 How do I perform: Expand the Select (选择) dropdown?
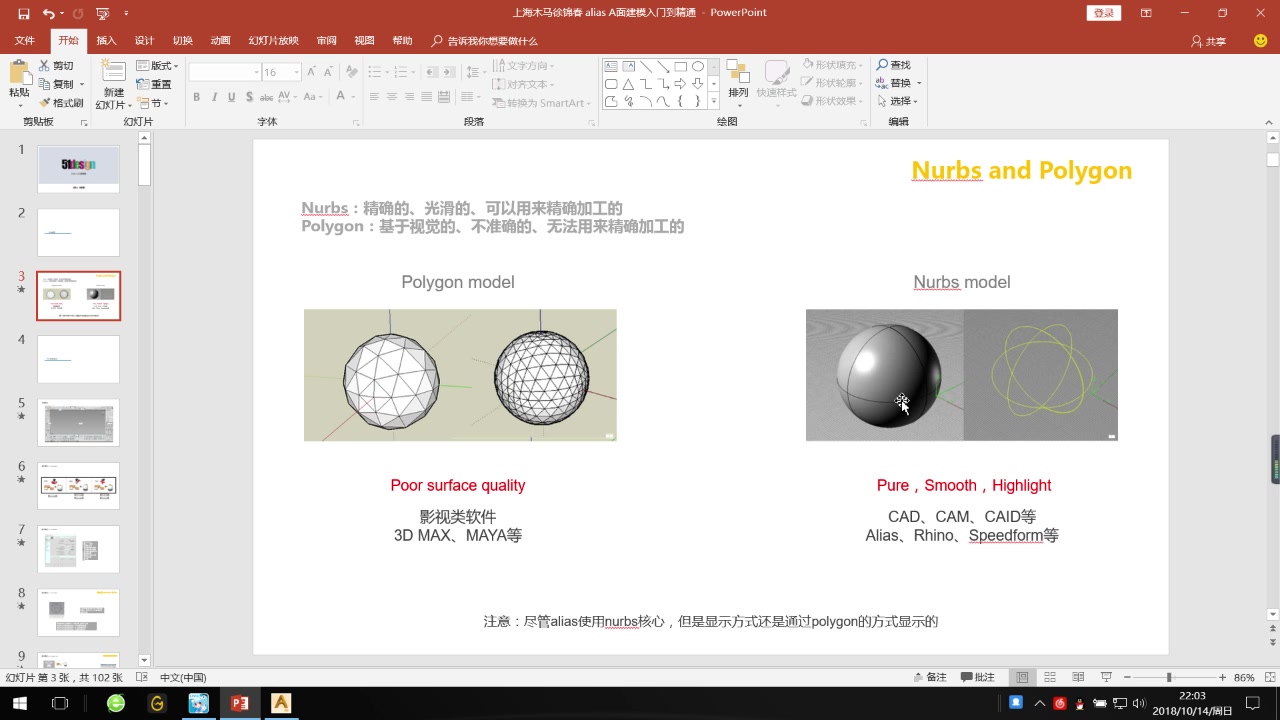tap(900, 101)
